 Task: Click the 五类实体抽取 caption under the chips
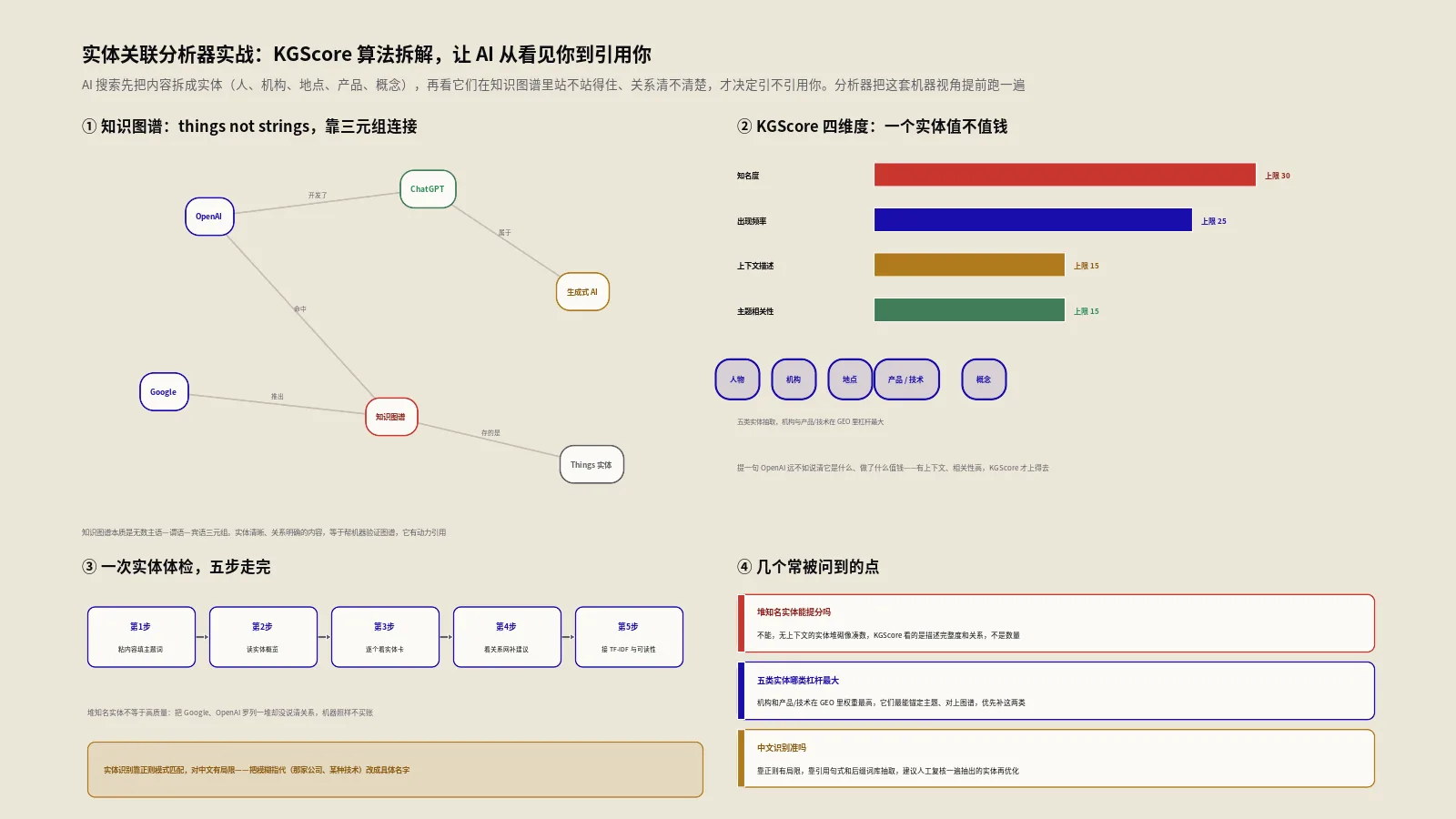pyautogui.click(x=810, y=422)
